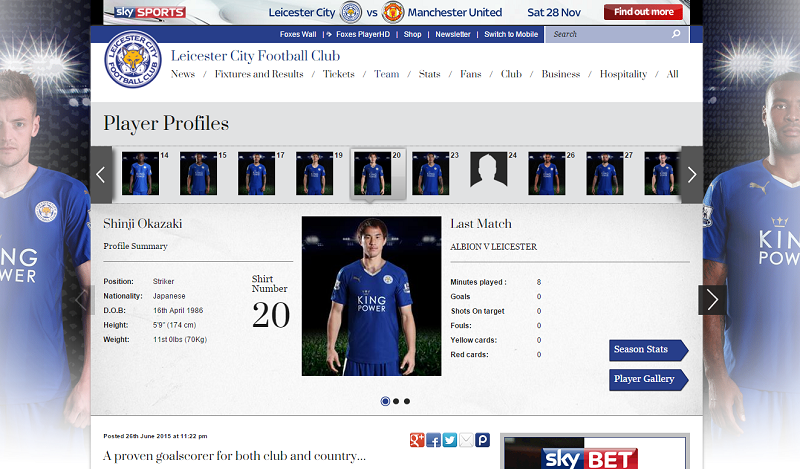Advance player carousel with right arrow
This screenshot has width=800, height=469.
pyautogui.click(x=692, y=175)
